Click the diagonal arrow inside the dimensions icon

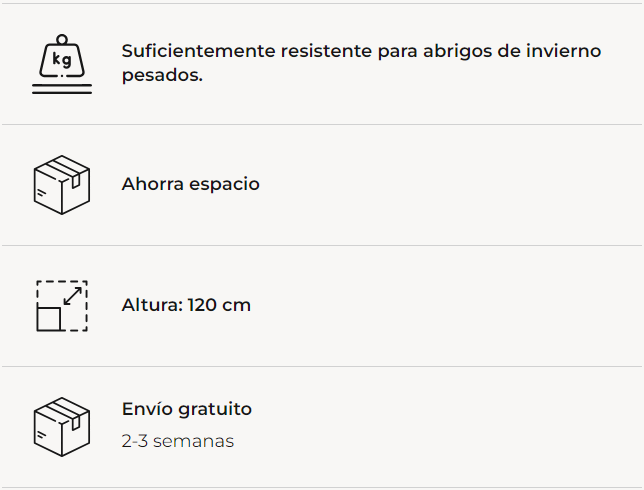coord(72,296)
